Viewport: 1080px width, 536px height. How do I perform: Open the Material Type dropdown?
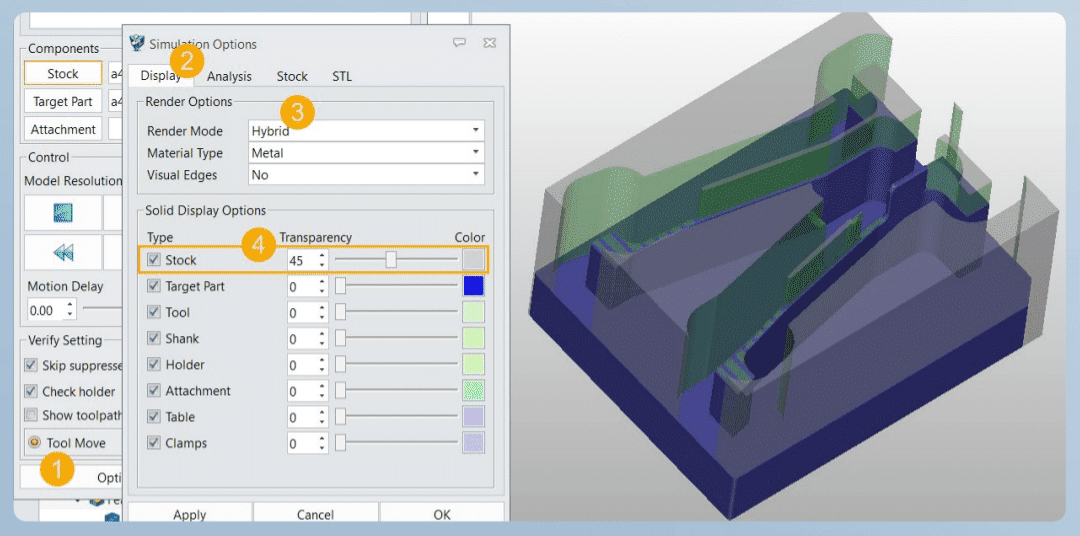(366, 153)
